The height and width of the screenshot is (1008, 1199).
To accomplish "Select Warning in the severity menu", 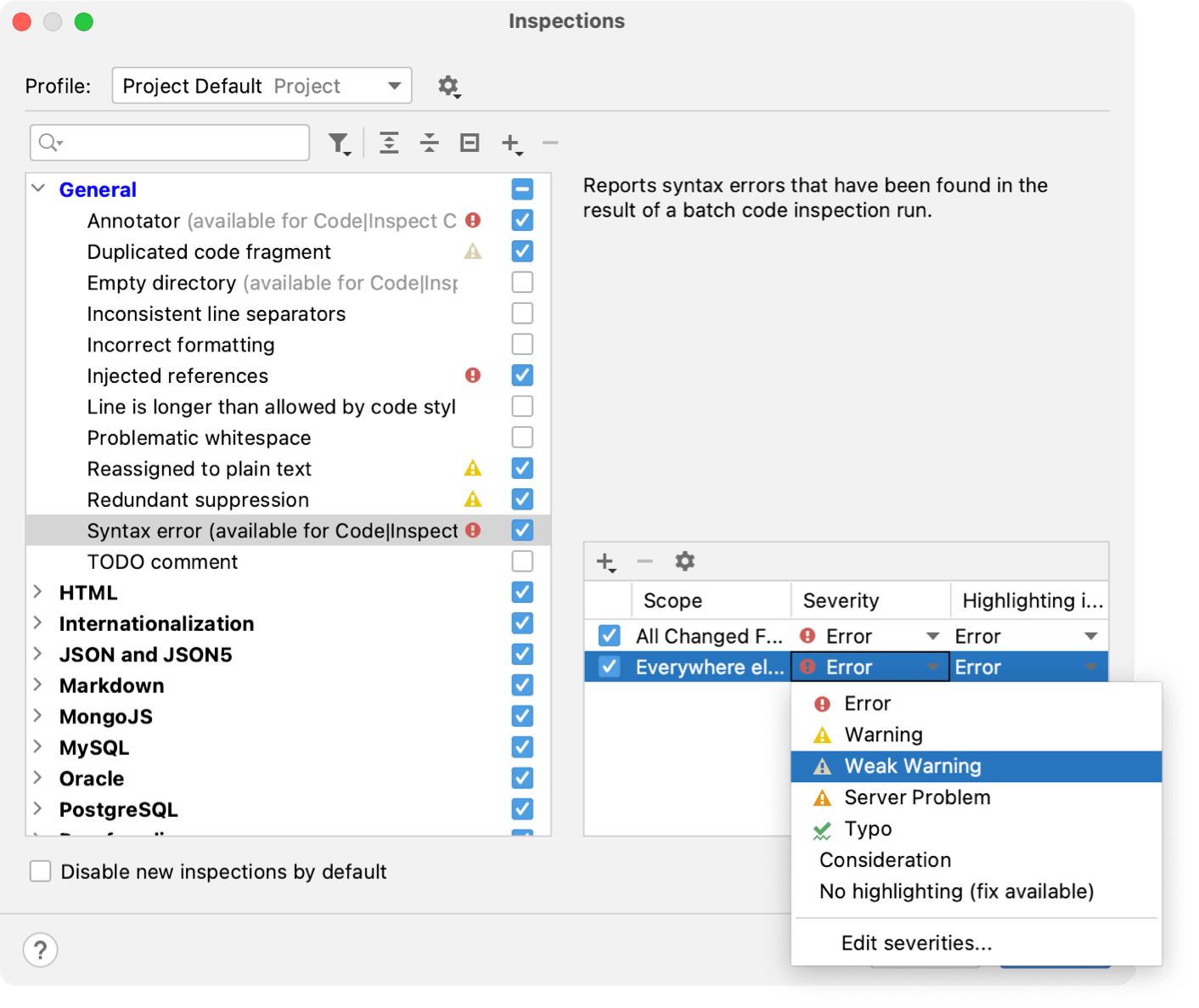I will (976, 735).
